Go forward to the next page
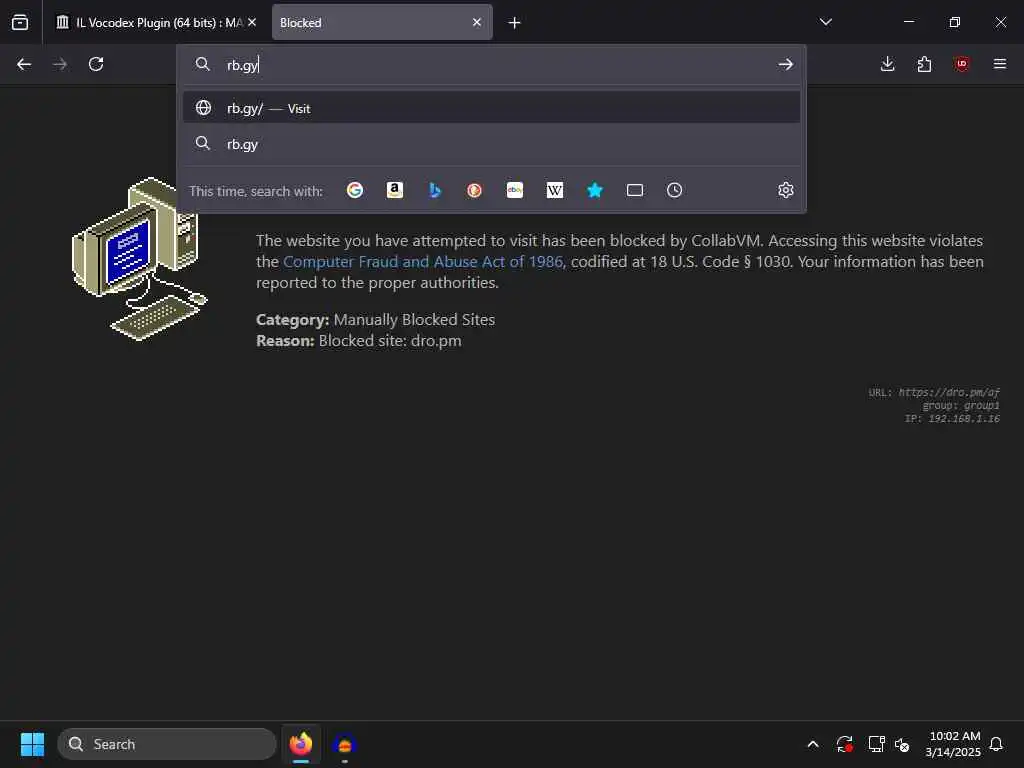1024x768 pixels. point(59,64)
